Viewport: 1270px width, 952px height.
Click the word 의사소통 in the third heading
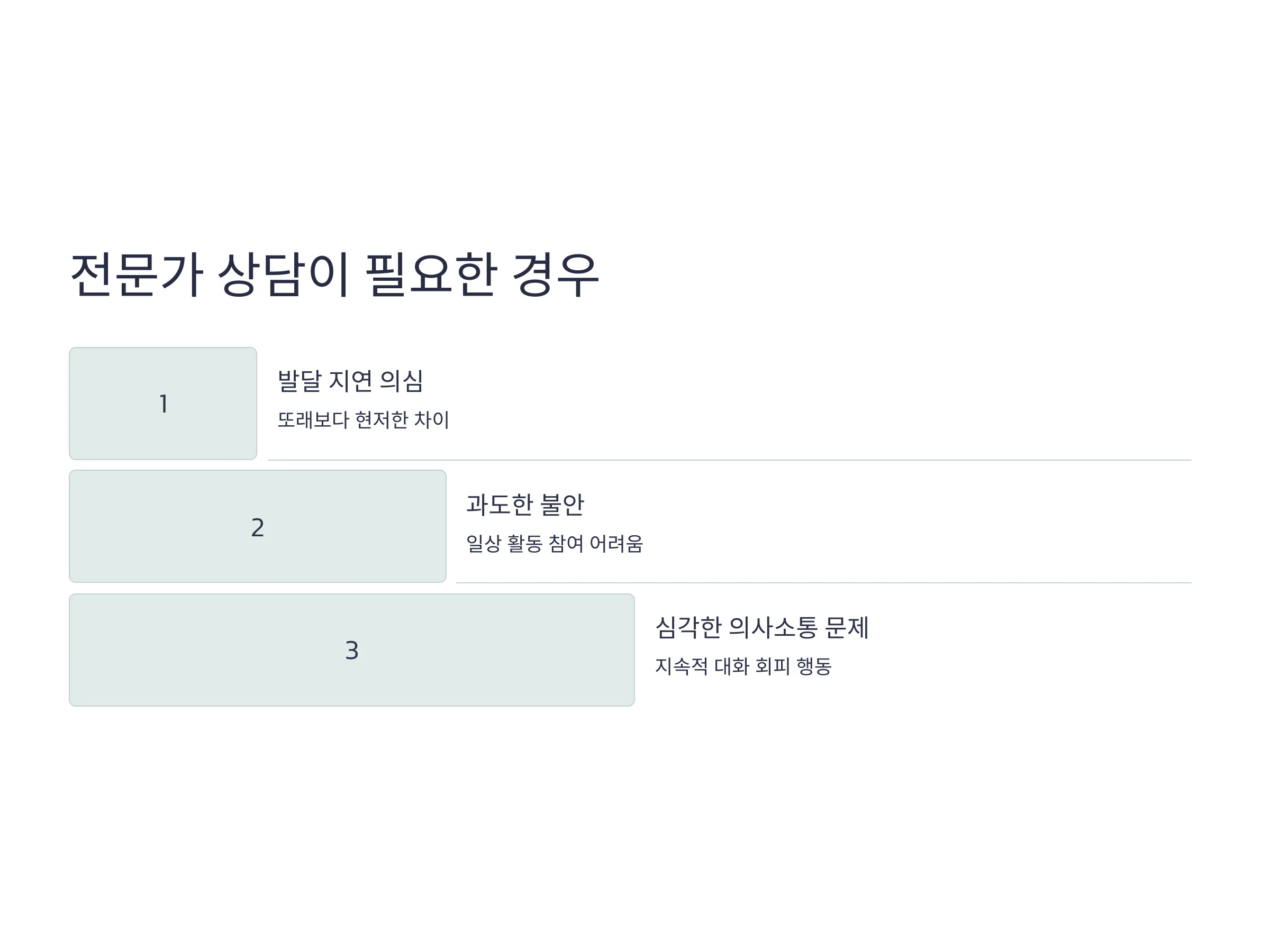tap(773, 627)
